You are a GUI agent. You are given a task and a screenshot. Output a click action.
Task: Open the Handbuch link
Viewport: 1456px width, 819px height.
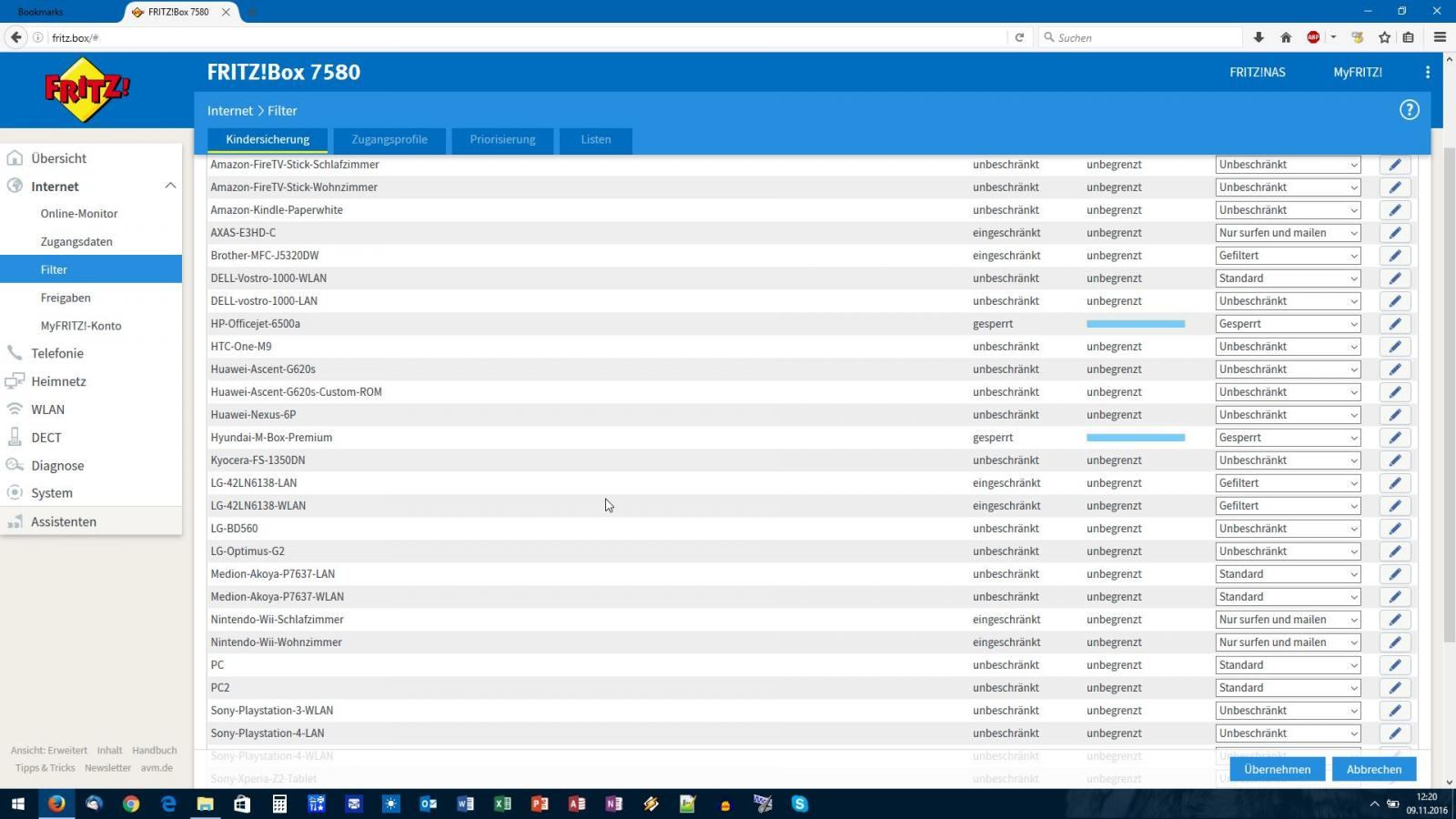coord(155,751)
